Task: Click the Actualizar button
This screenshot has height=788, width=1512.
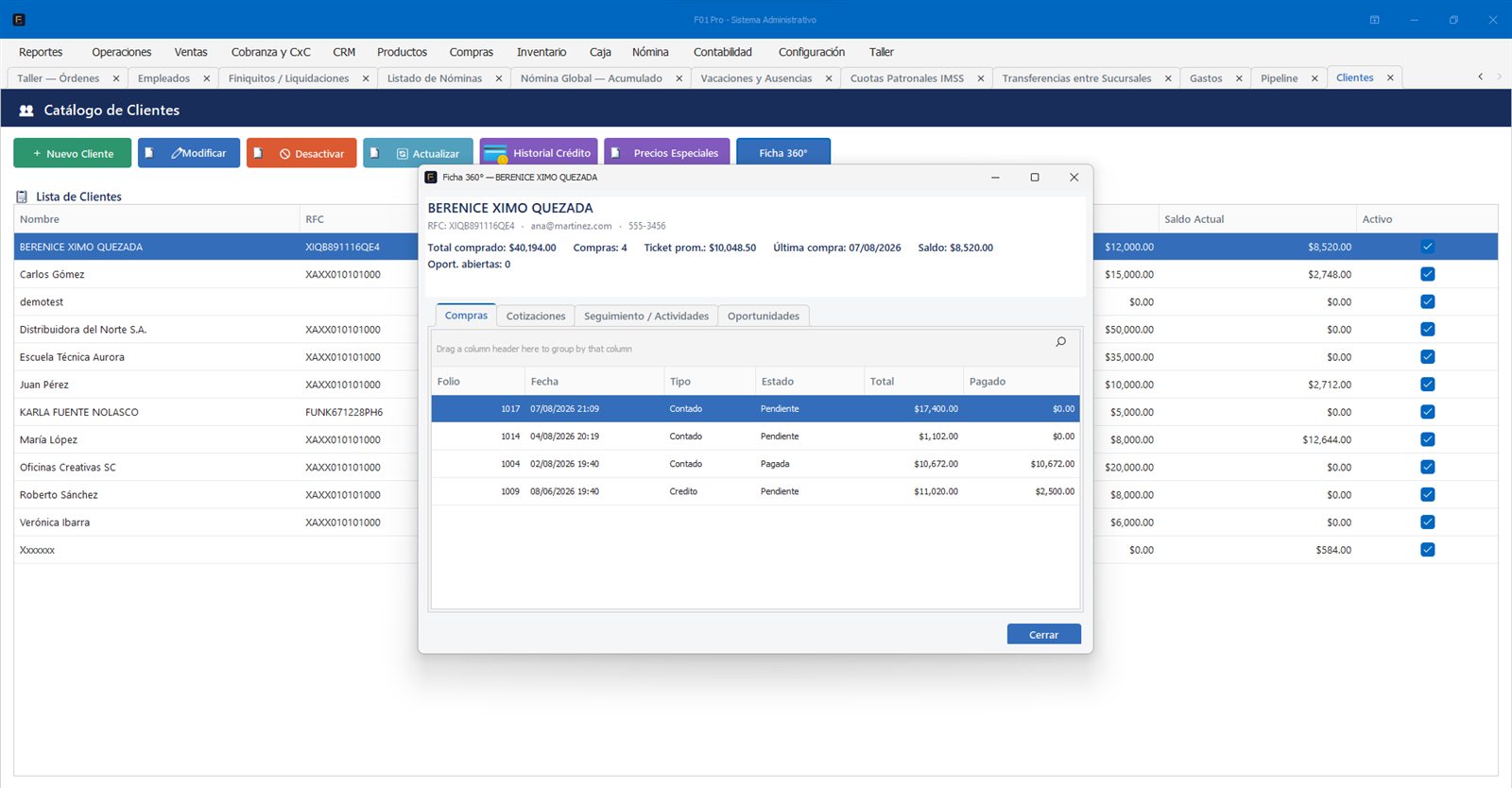Action: tap(419, 153)
